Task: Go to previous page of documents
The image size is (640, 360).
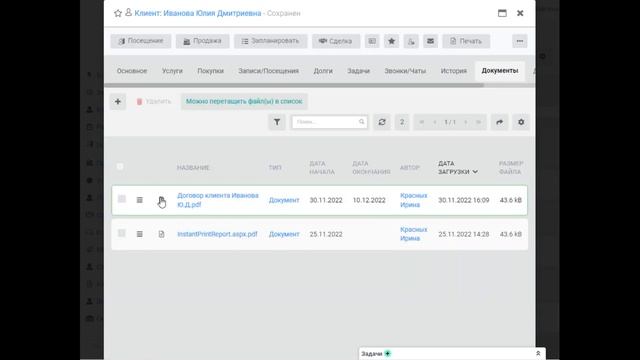Action: click(434, 122)
